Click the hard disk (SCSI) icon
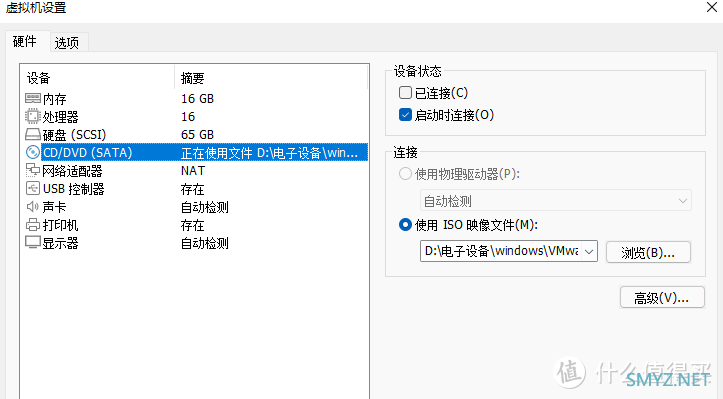Viewport: 723px width, 399px height. (33, 134)
